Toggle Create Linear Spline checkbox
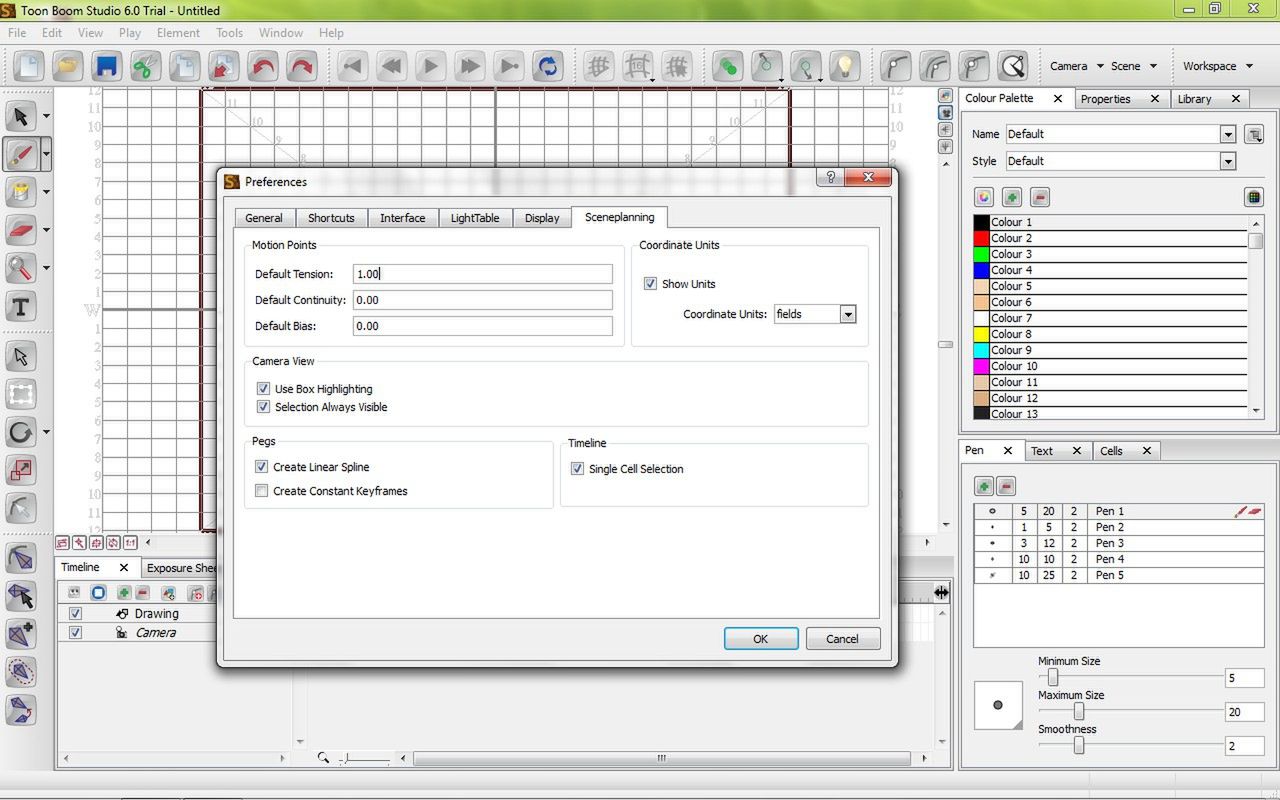This screenshot has height=800, width=1280. 261,467
